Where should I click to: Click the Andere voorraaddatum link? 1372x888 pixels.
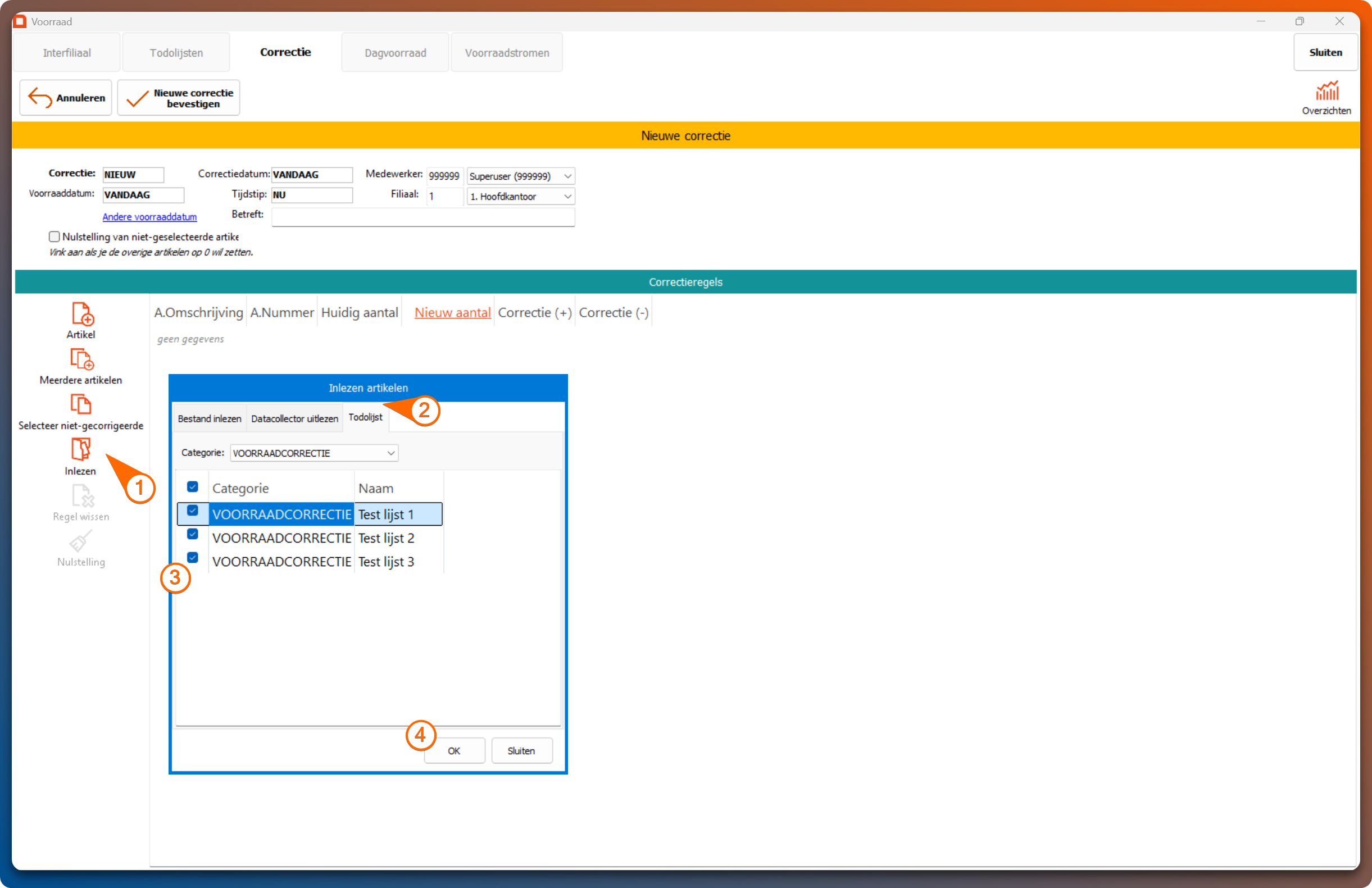[149, 217]
